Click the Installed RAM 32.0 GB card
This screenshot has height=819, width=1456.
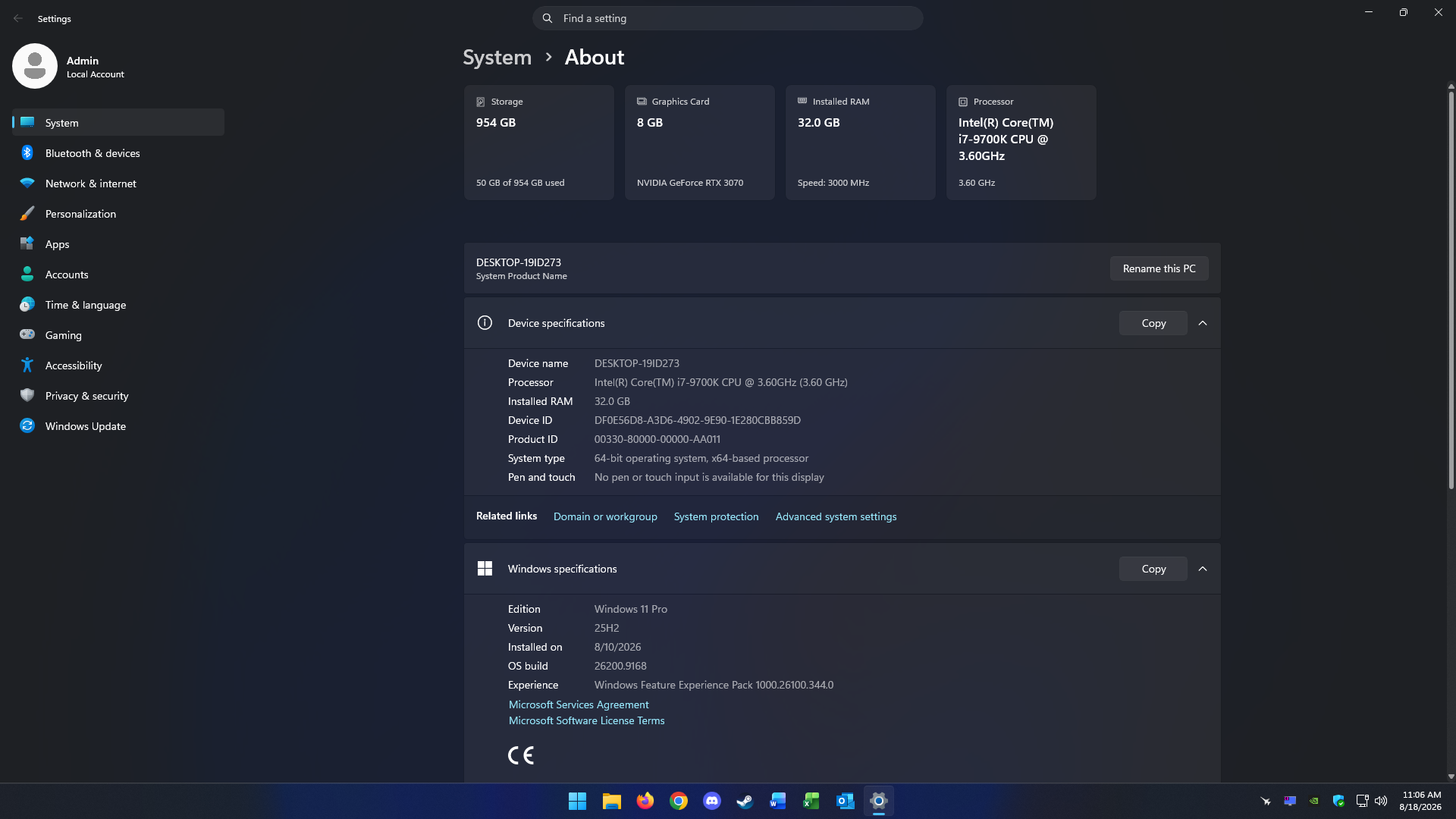click(x=861, y=143)
